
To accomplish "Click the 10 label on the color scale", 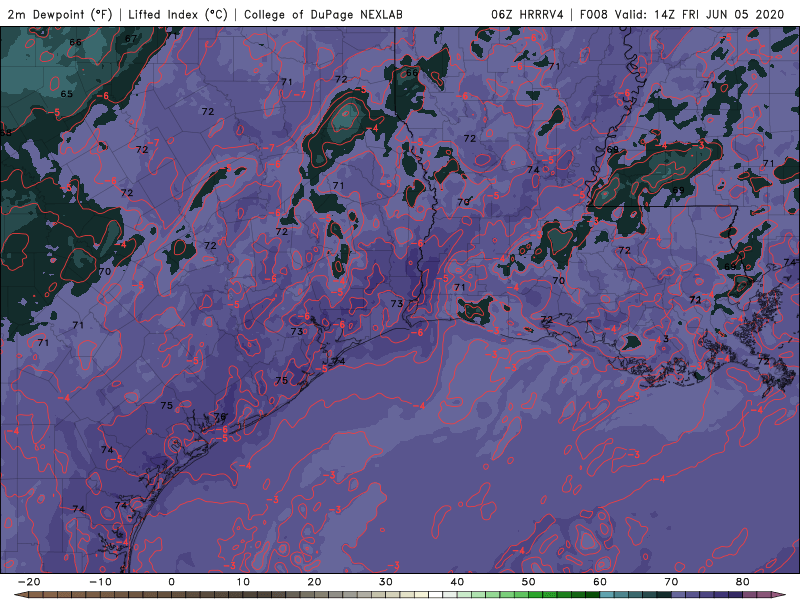I will coord(243,582).
